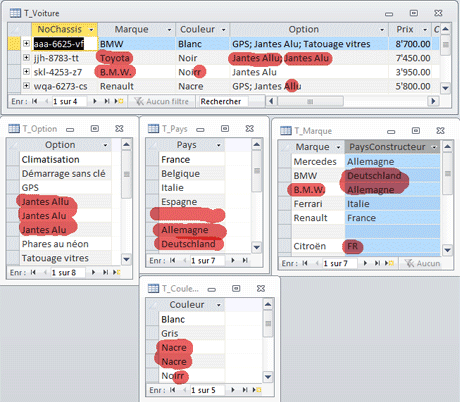Click Rechercher search box in T_Voiture
The image size is (460, 402).
point(224,101)
